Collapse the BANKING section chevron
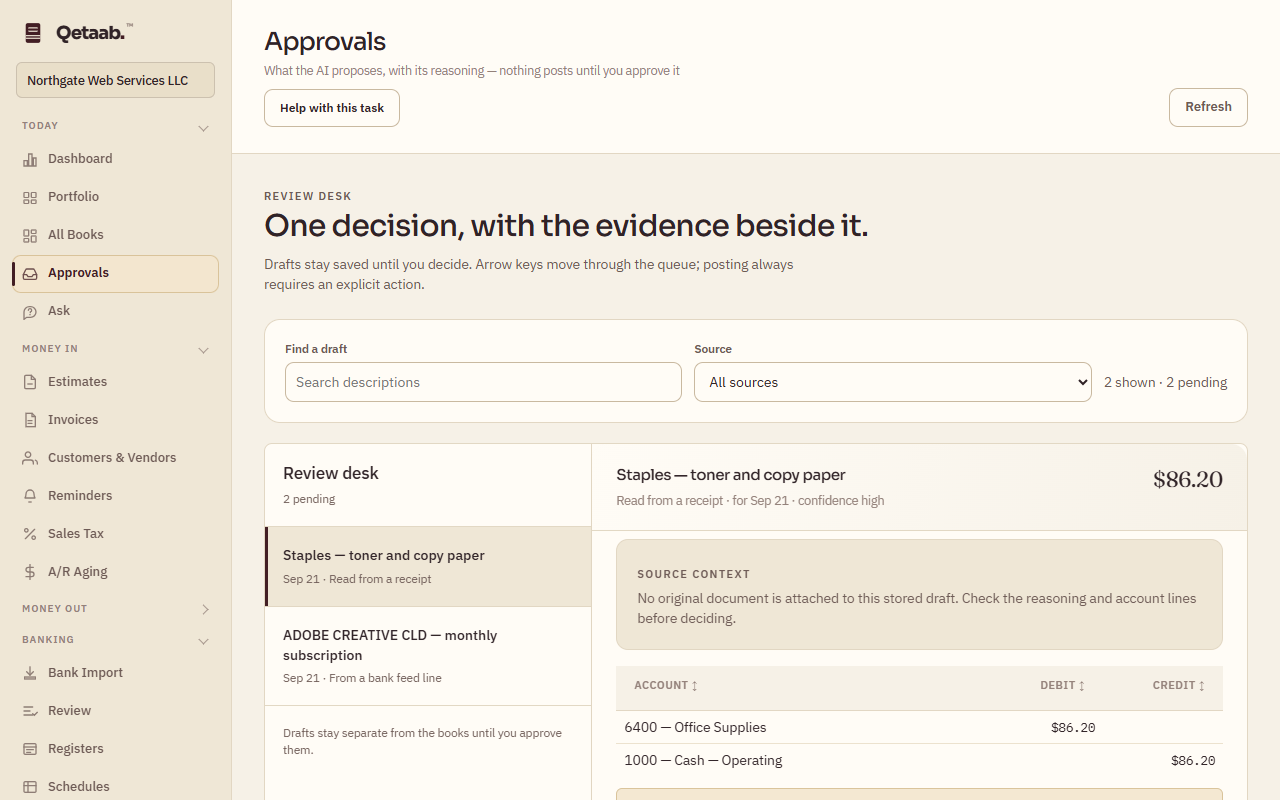The image size is (1280, 800). coord(204,641)
